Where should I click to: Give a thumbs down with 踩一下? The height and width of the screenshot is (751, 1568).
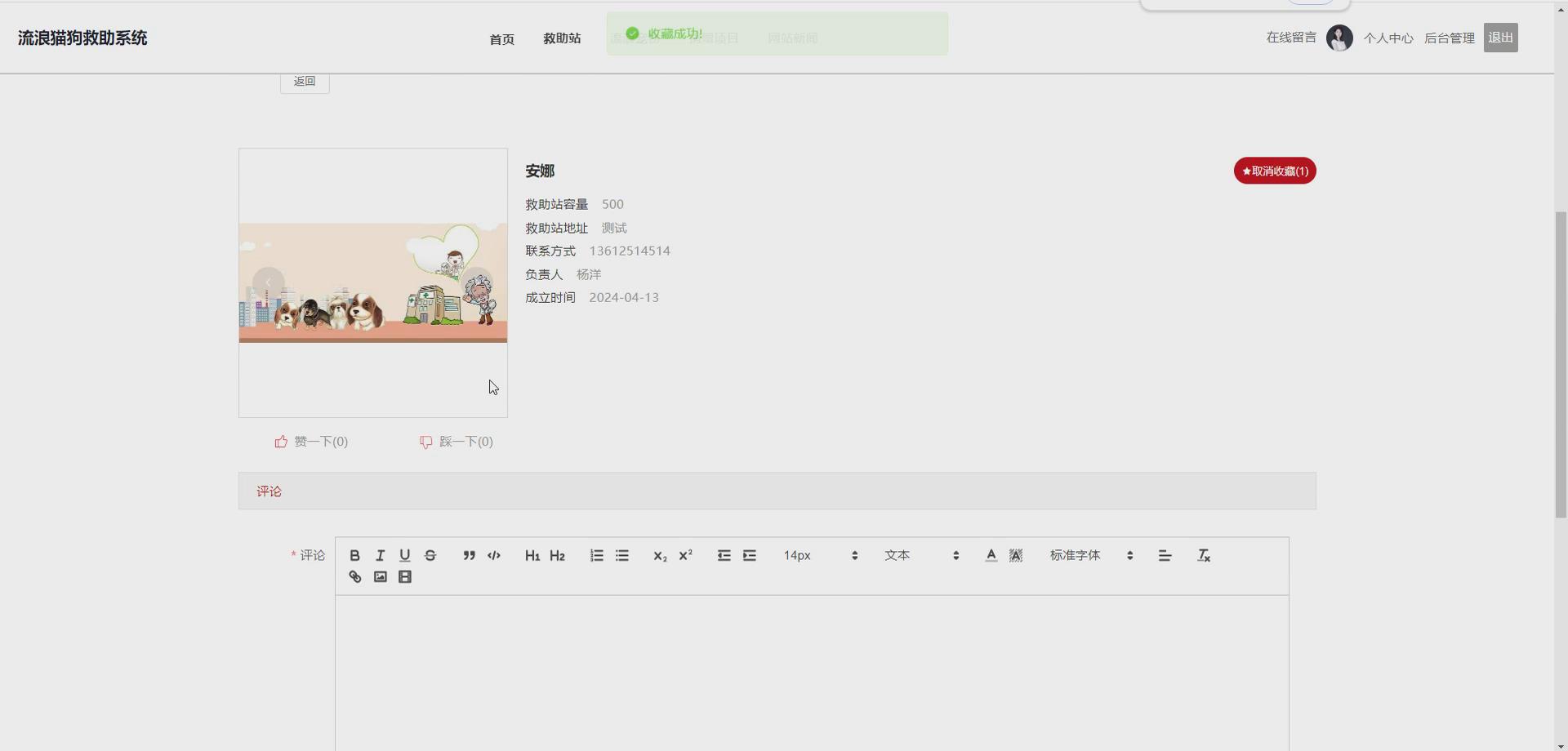(x=456, y=441)
